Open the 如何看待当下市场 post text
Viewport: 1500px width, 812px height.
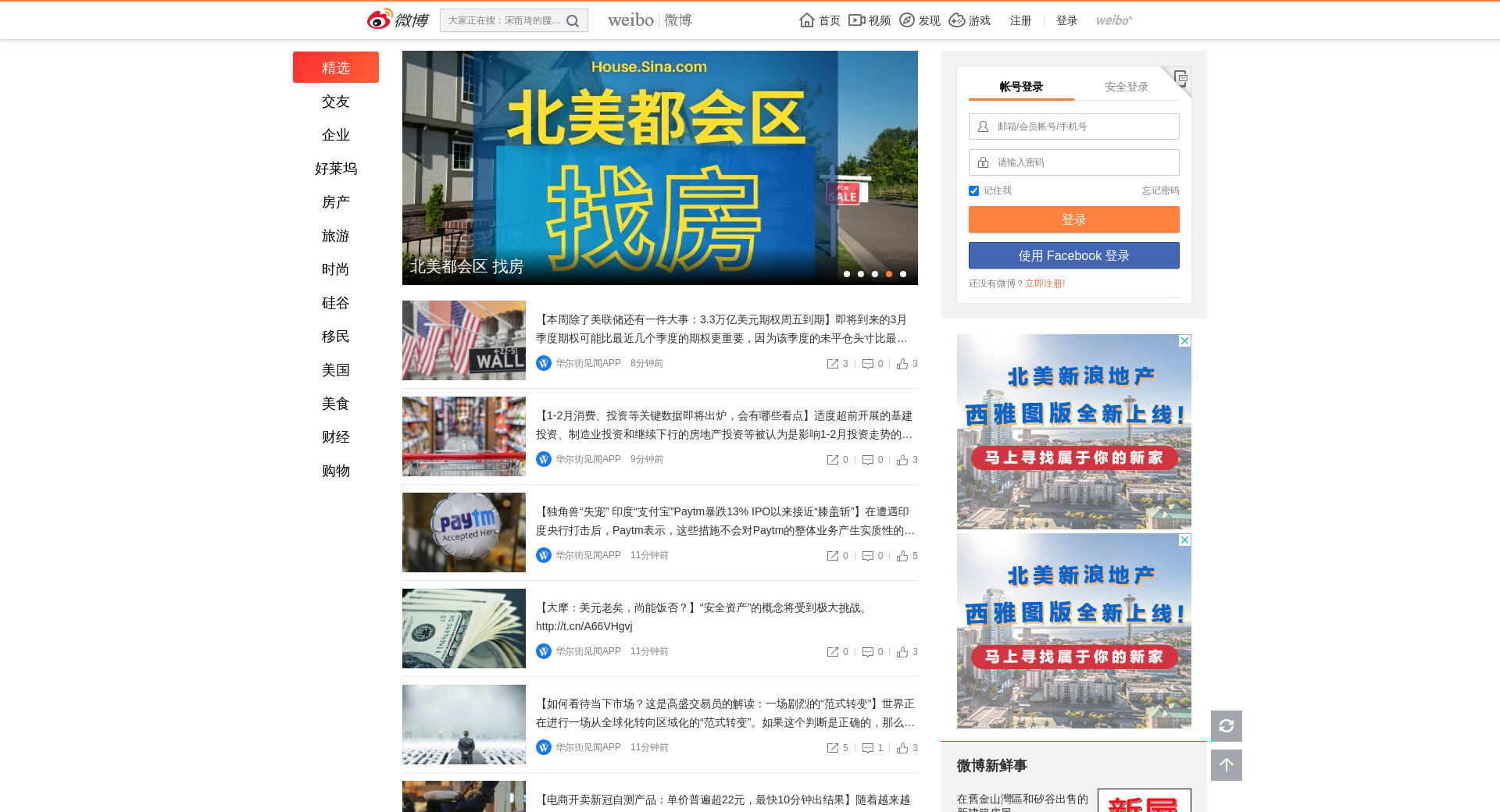tap(725, 713)
